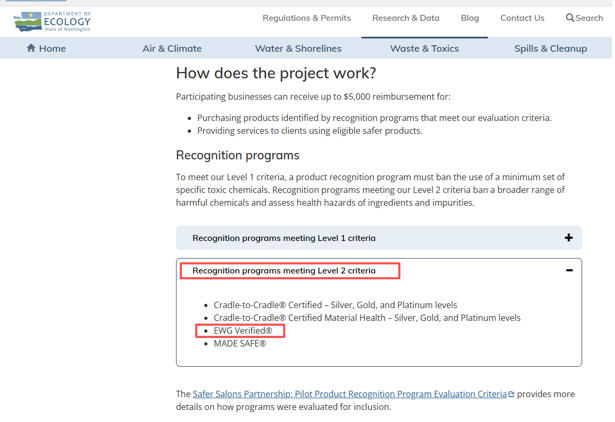This screenshot has height=422, width=615.
Task: Click the Search label in the header
Action: [x=589, y=18]
